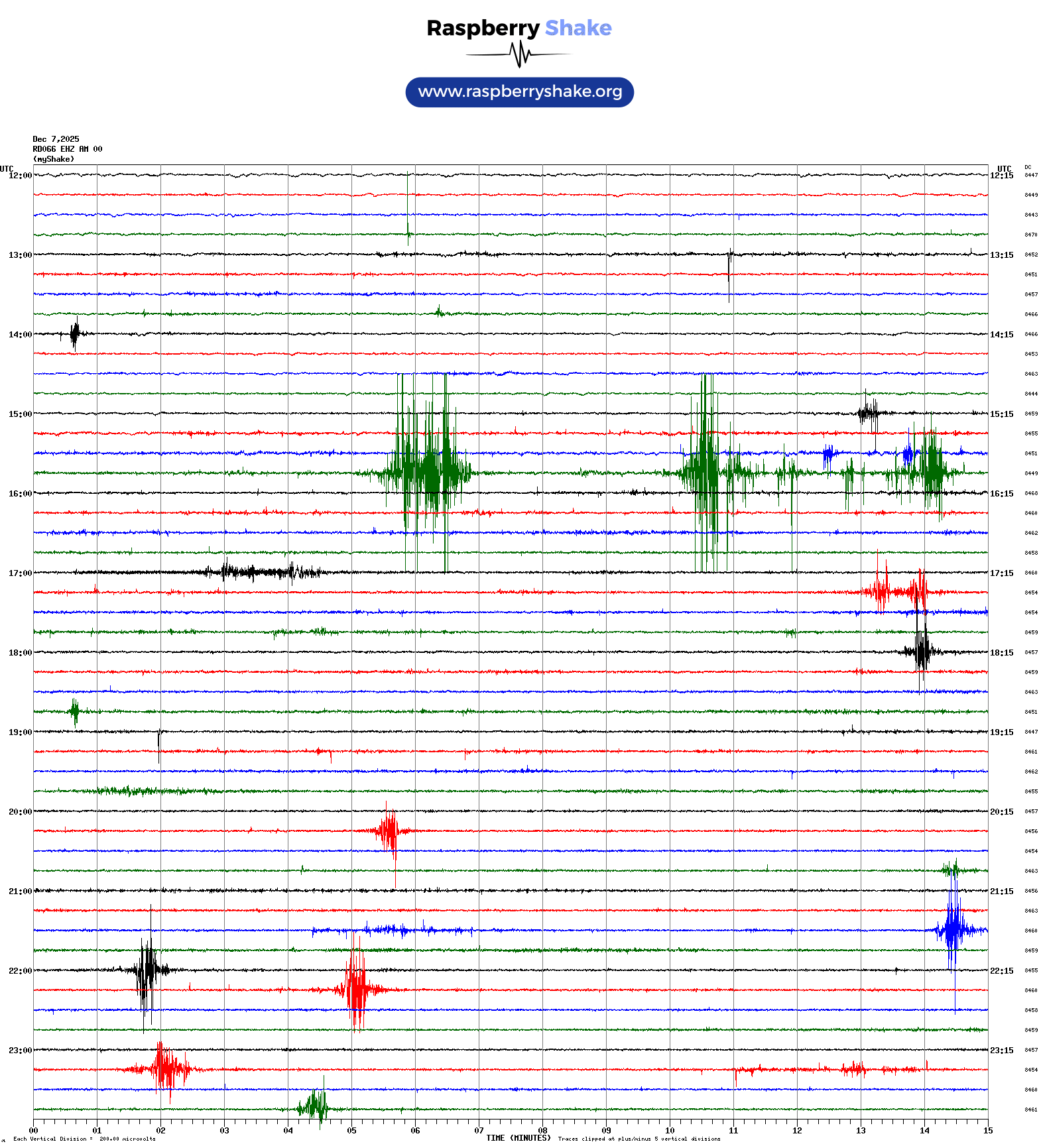The height and width of the screenshot is (1148, 1041).
Task: Click the seismic waveform icon under the logo
Action: tap(519, 54)
